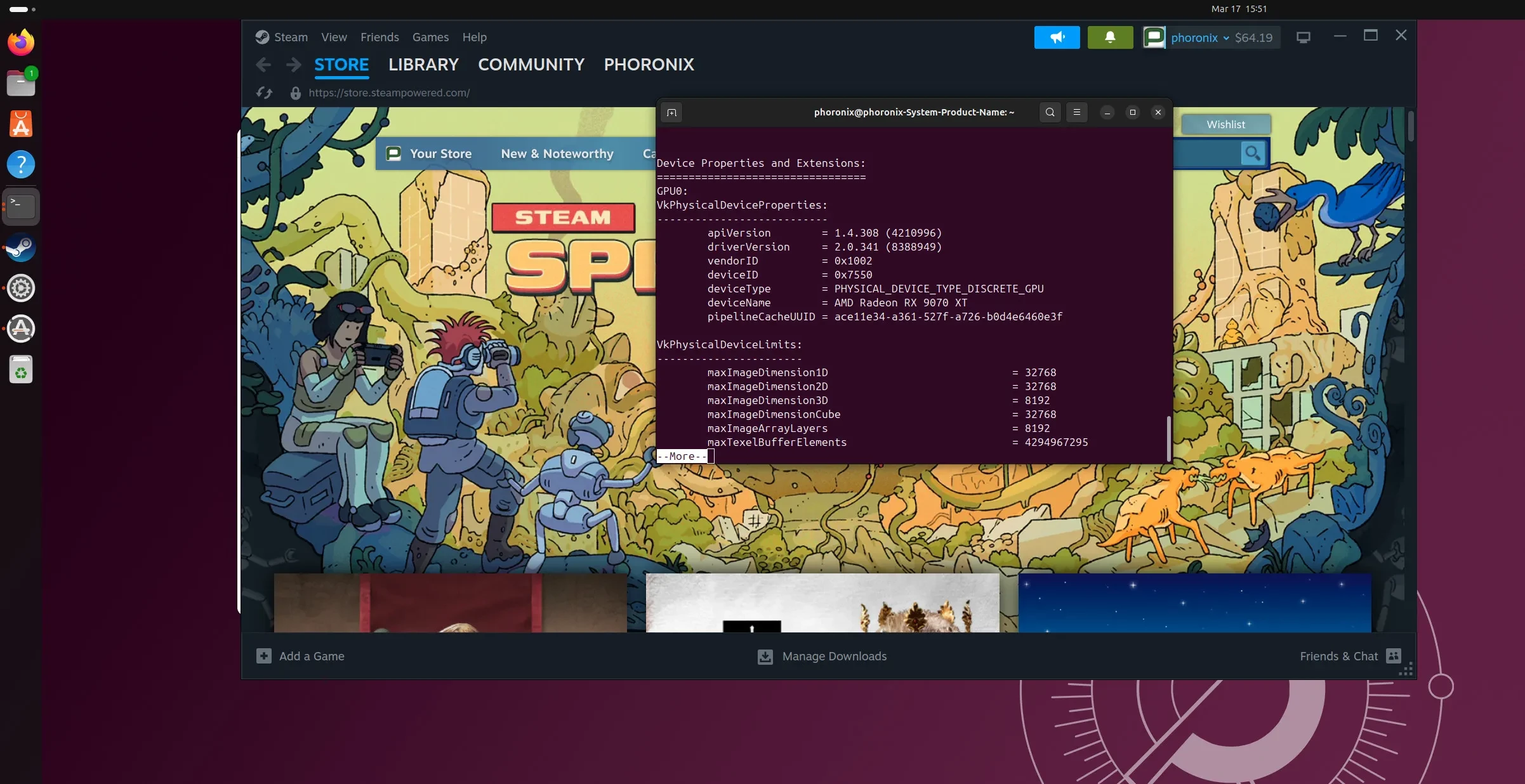Open terminal hamburger menu
Image resolution: width=1525 pixels, height=784 pixels.
(x=1076, y=112)
